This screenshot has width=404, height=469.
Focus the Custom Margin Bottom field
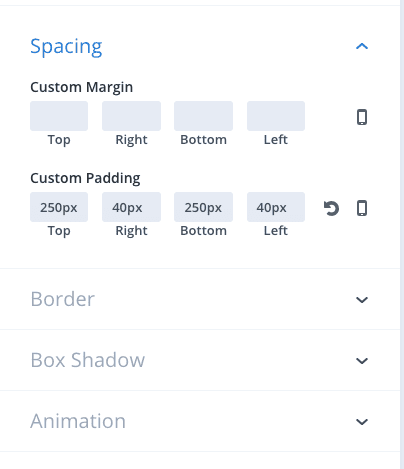[x=203, y=116]
